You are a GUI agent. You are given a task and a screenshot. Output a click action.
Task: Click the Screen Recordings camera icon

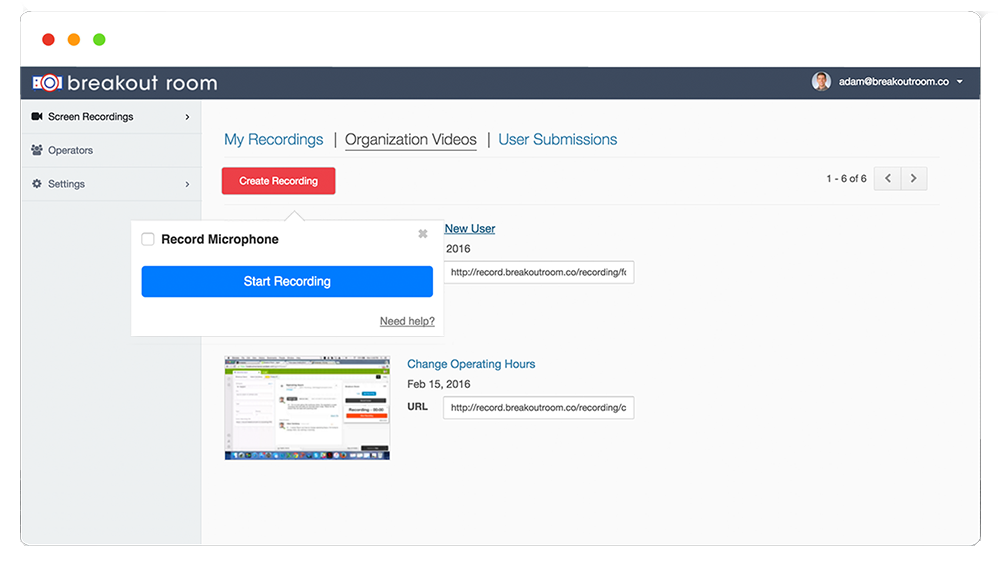[37, 116]
